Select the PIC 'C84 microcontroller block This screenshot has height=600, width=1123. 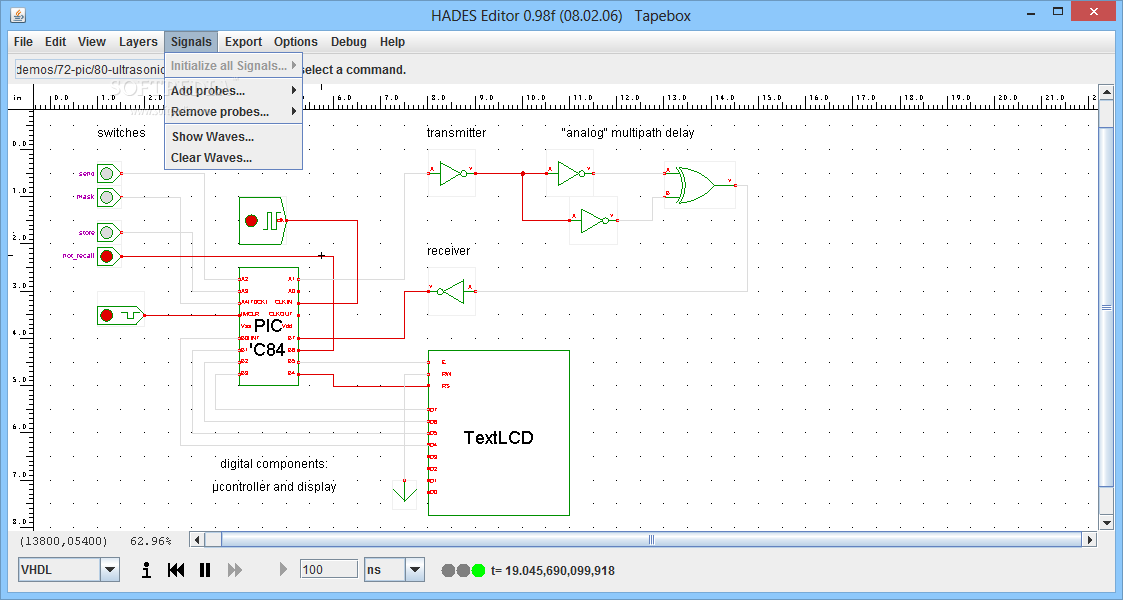click(269, 326)
